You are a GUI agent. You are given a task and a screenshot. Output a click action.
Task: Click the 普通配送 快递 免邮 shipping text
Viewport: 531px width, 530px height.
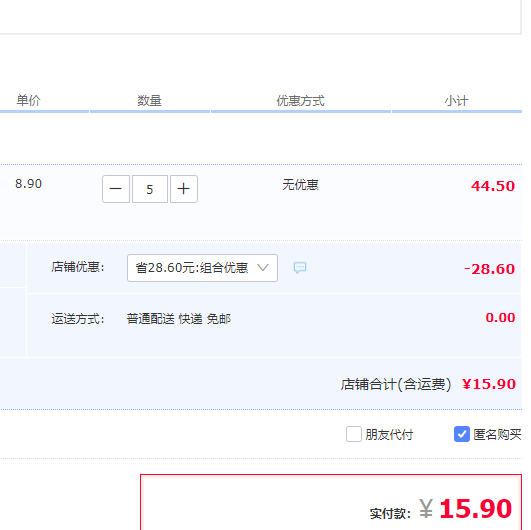coord(179,319)
